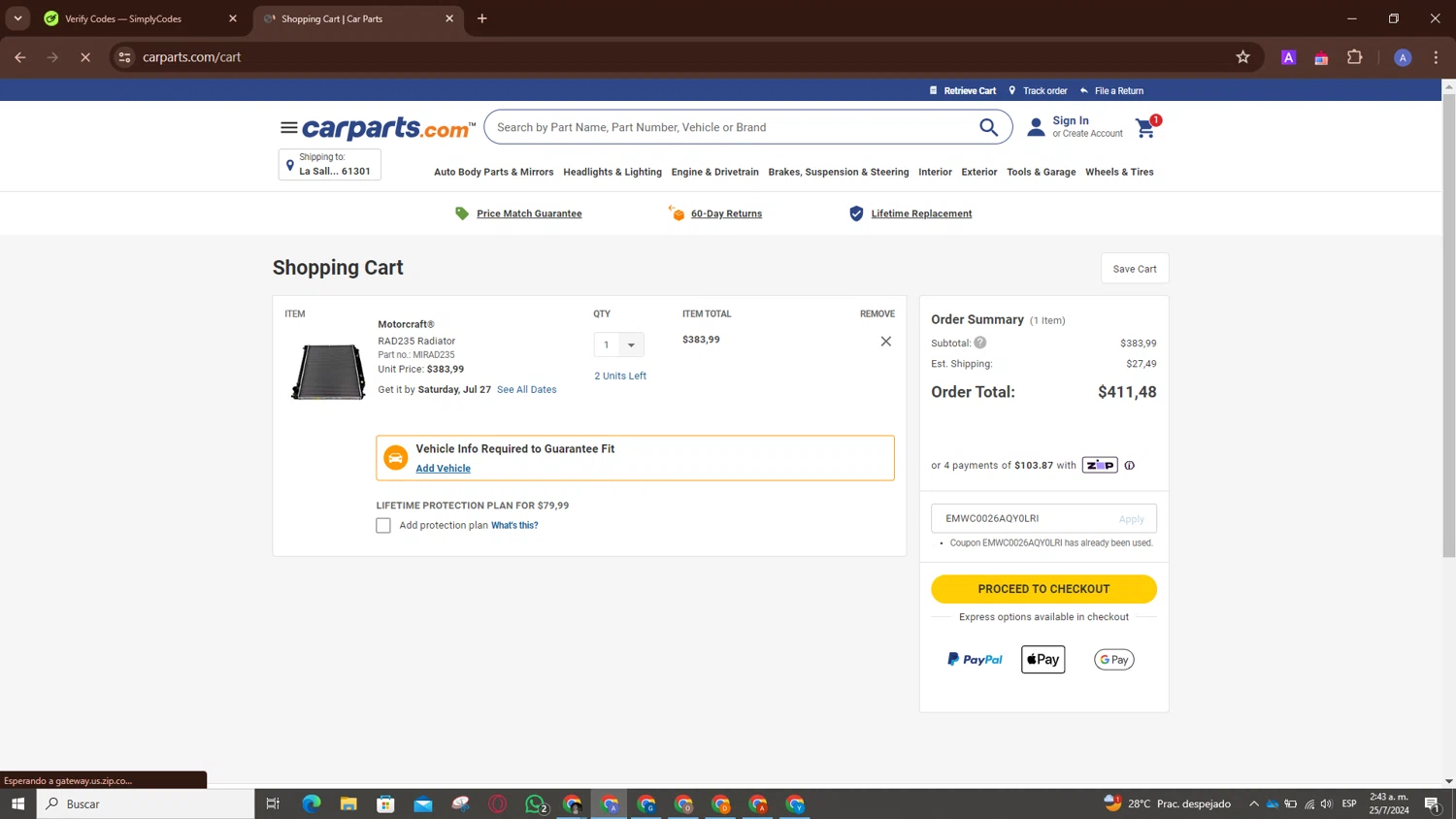This screenshot has height=819, width=1456.
Task: Open the Price Match Guarantee link
Action: tap(529, 213)
